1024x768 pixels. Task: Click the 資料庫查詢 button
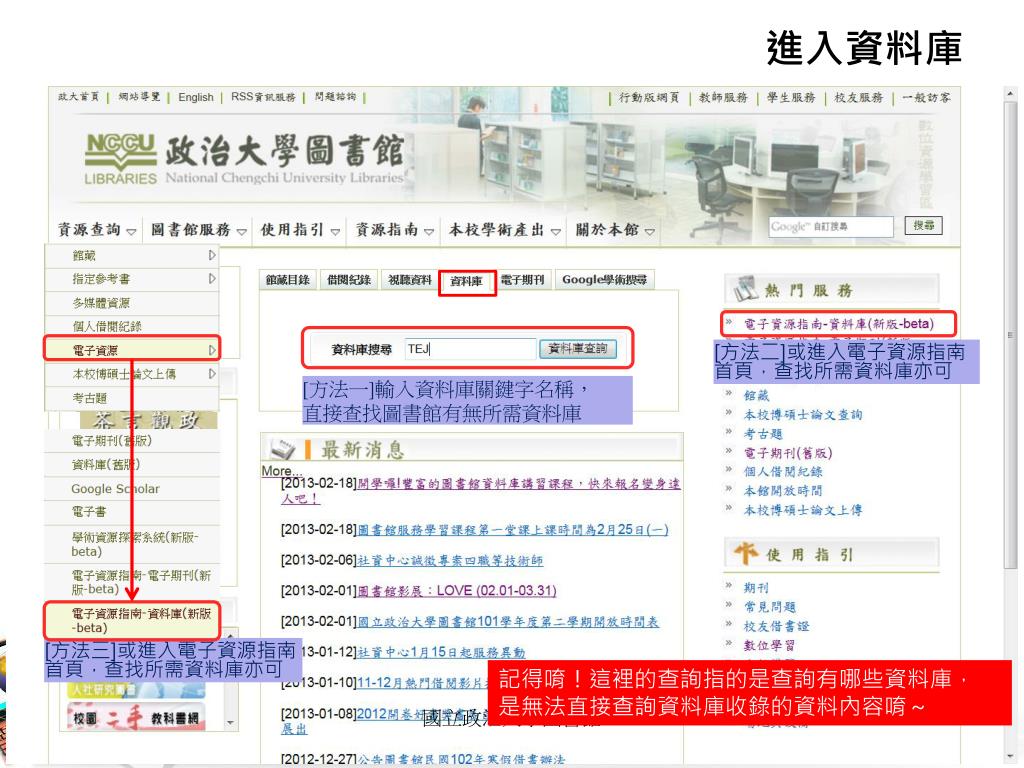click(578, 349)
